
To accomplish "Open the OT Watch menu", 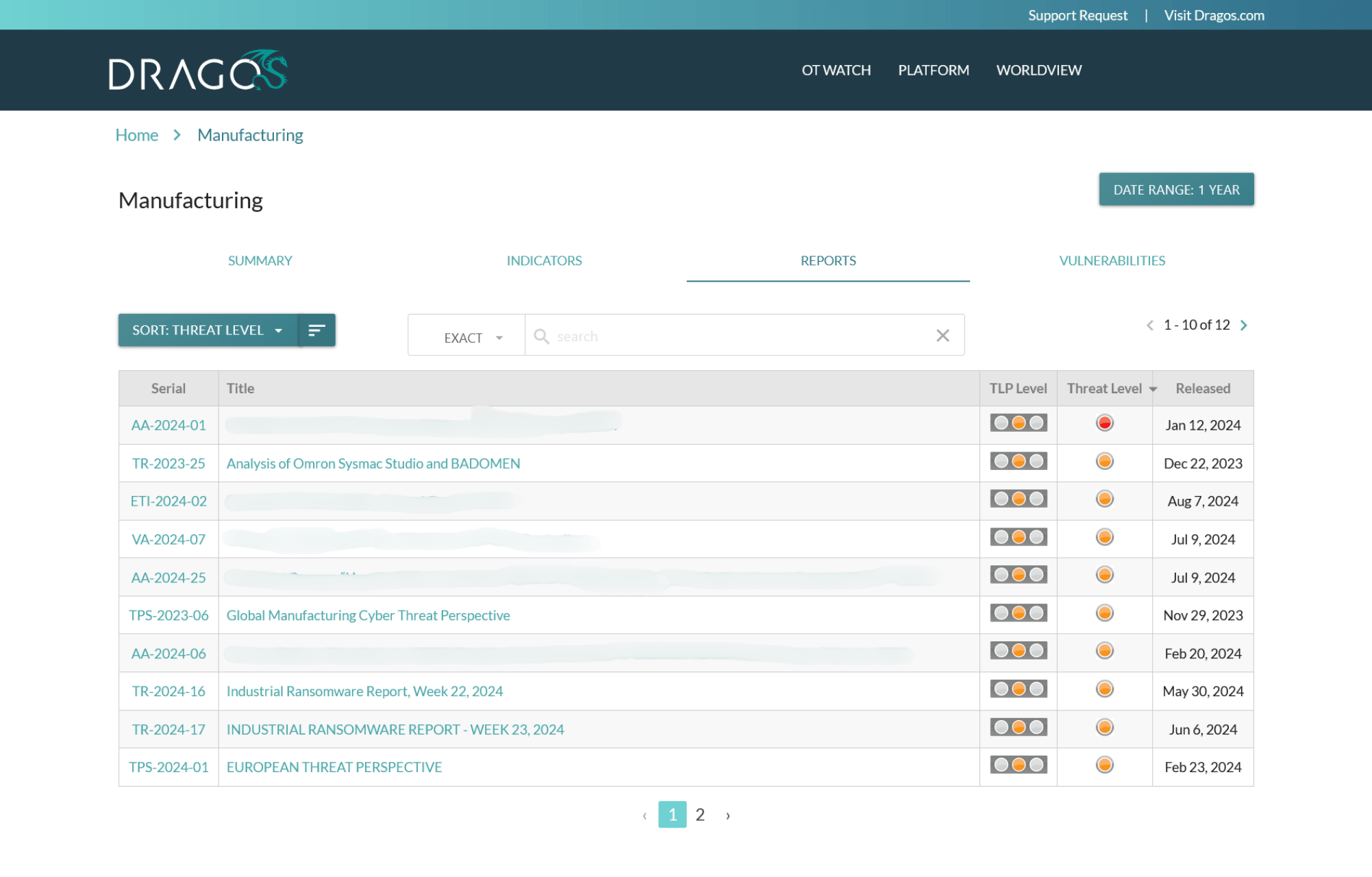I will 836,71.
